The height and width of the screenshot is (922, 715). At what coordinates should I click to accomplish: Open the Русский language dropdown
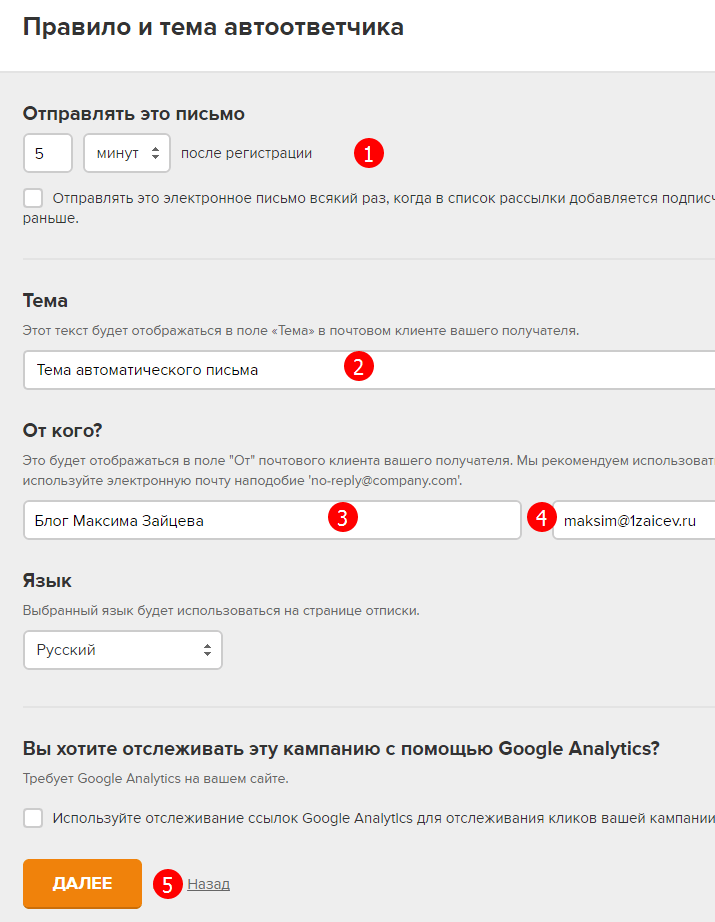[x=123, y=650]
